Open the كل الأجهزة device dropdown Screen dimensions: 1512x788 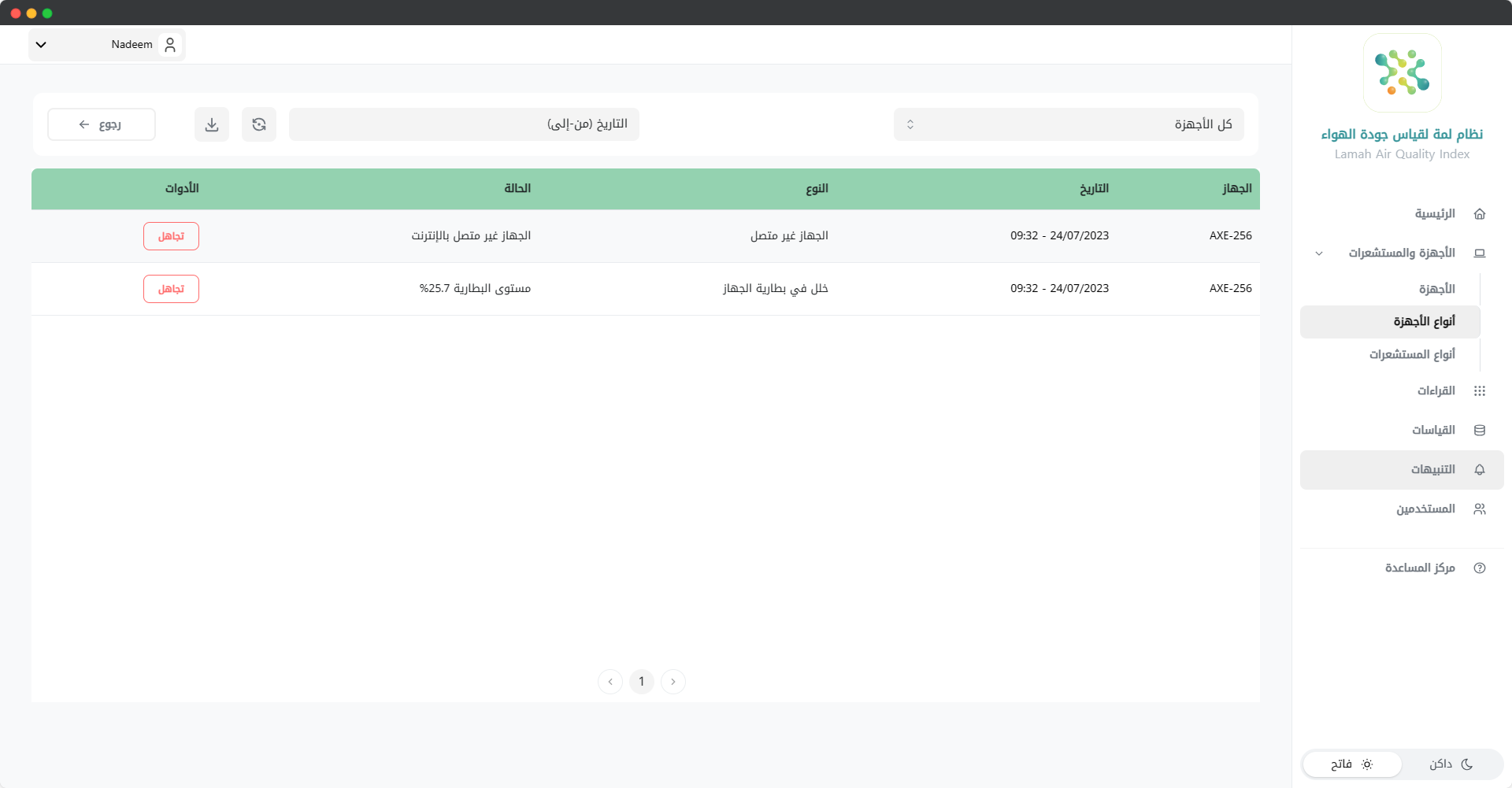(1069, 124)
